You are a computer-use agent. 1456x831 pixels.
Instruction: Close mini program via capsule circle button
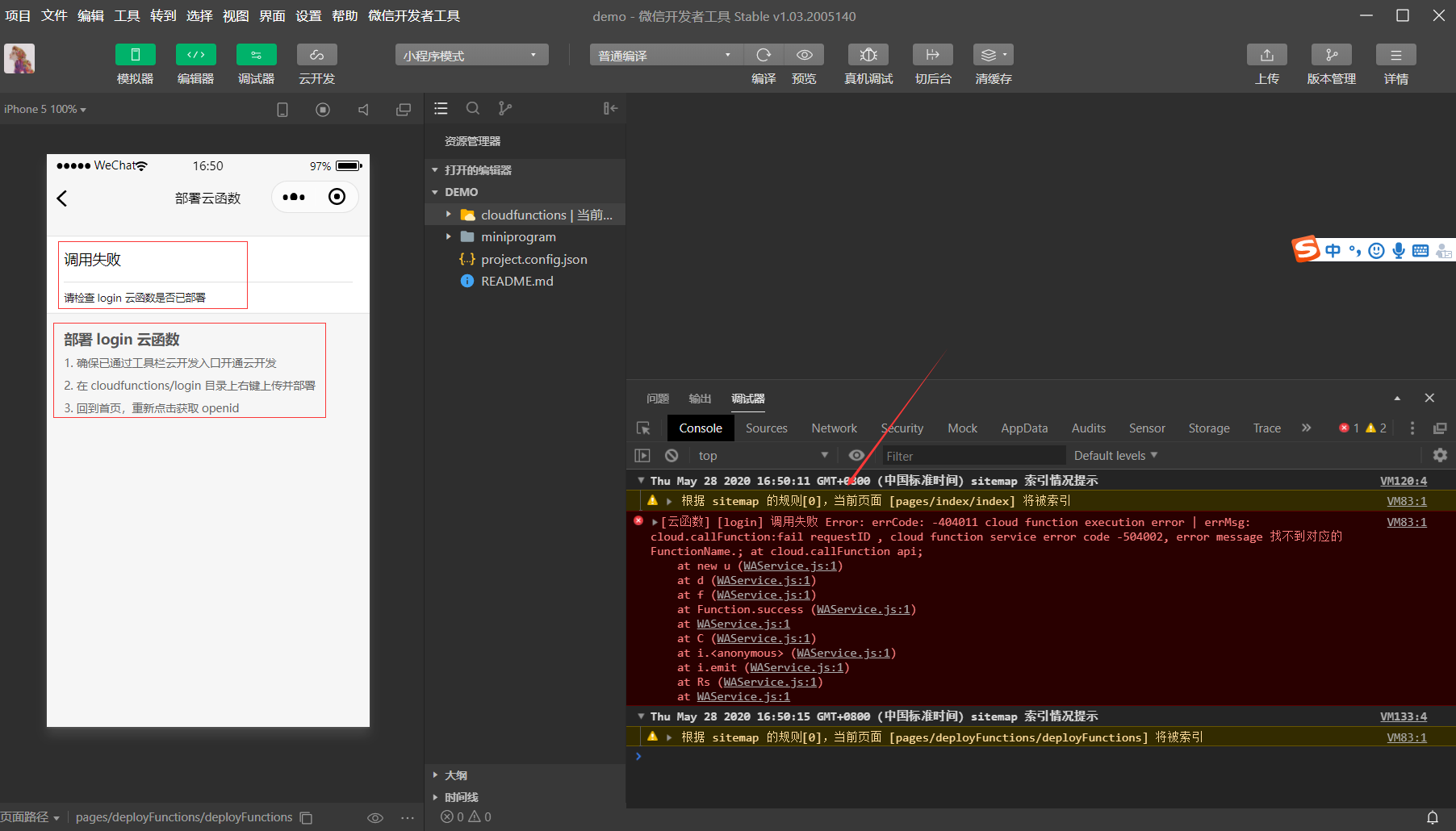(337, 197)
